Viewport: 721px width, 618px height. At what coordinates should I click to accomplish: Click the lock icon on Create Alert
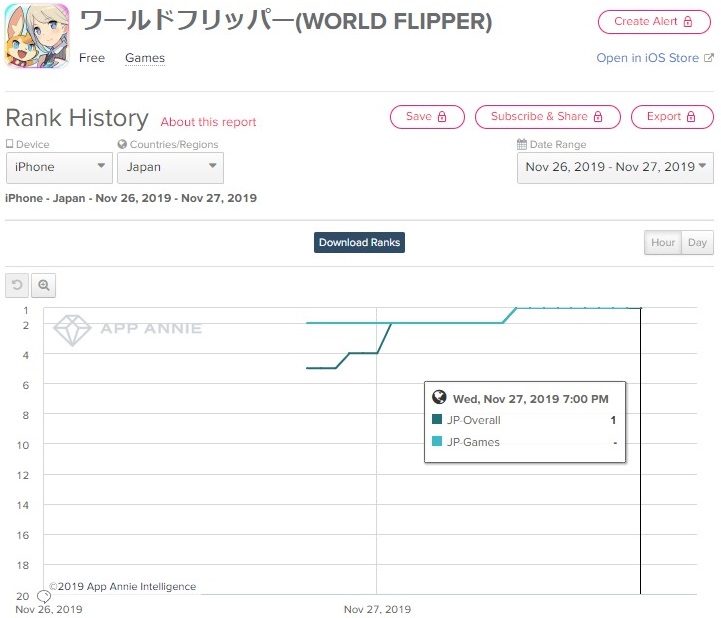688,22
